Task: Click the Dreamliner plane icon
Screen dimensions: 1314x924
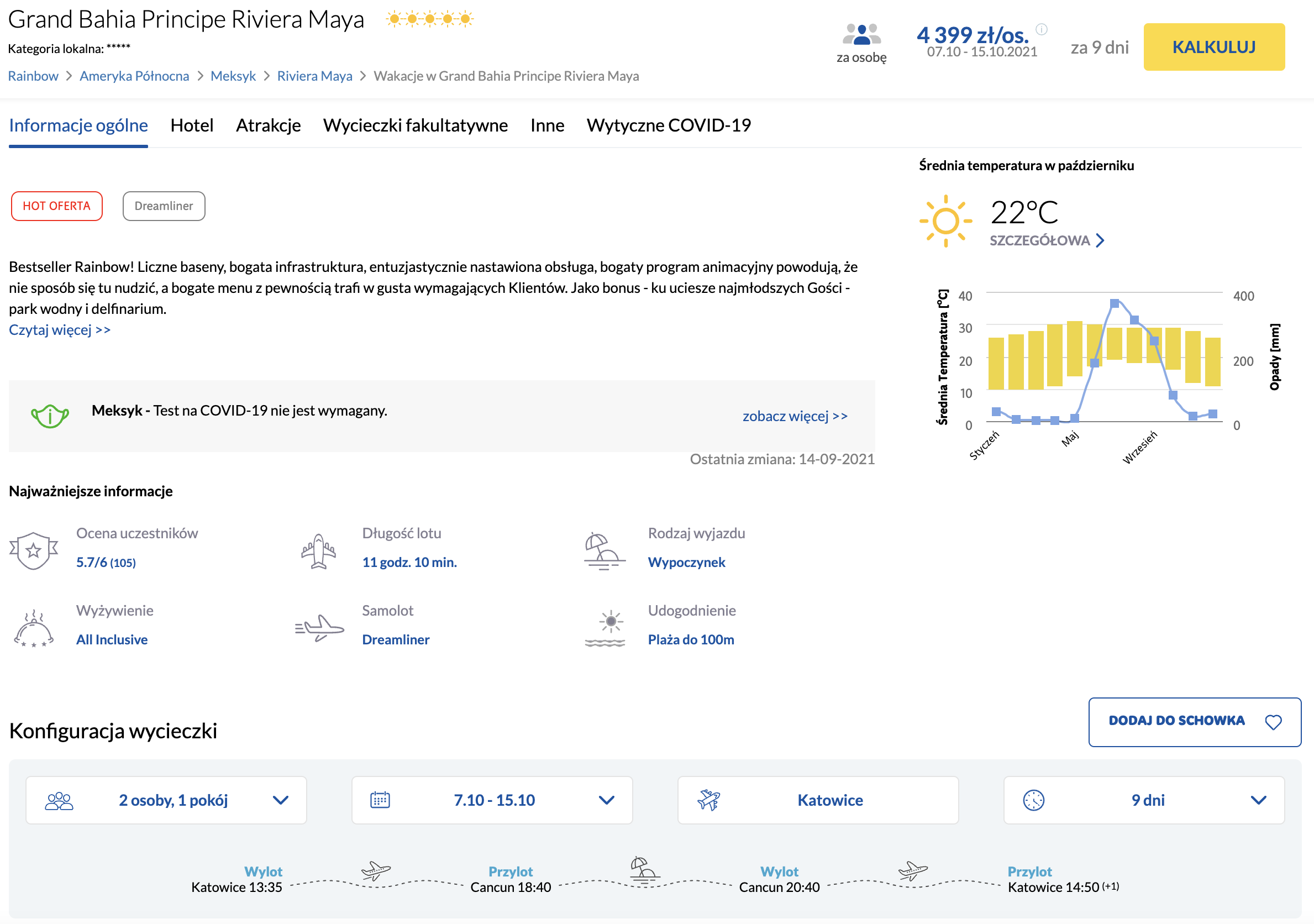Action: coord(319,628)
